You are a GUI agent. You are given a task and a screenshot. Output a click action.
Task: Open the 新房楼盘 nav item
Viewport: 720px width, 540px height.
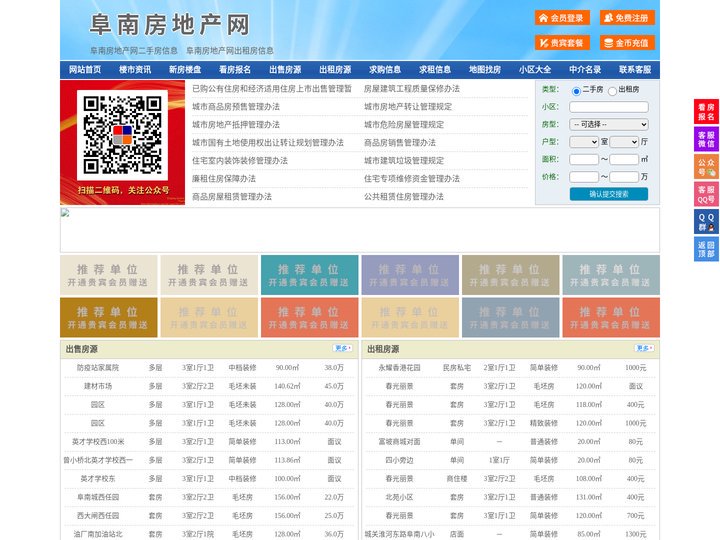tap(185, 70)
